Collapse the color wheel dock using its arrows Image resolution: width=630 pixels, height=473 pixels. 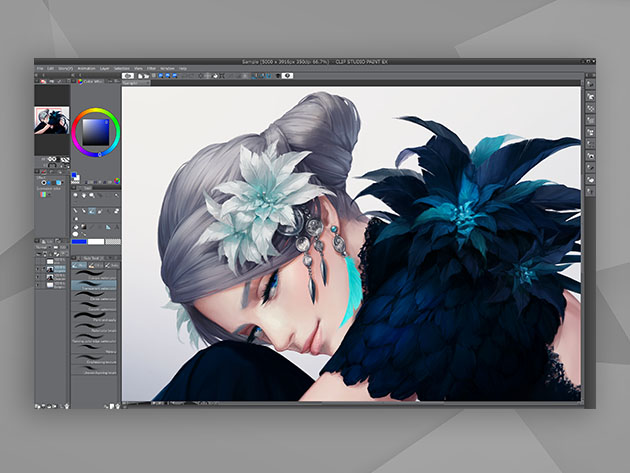click(x=73, y=75)
